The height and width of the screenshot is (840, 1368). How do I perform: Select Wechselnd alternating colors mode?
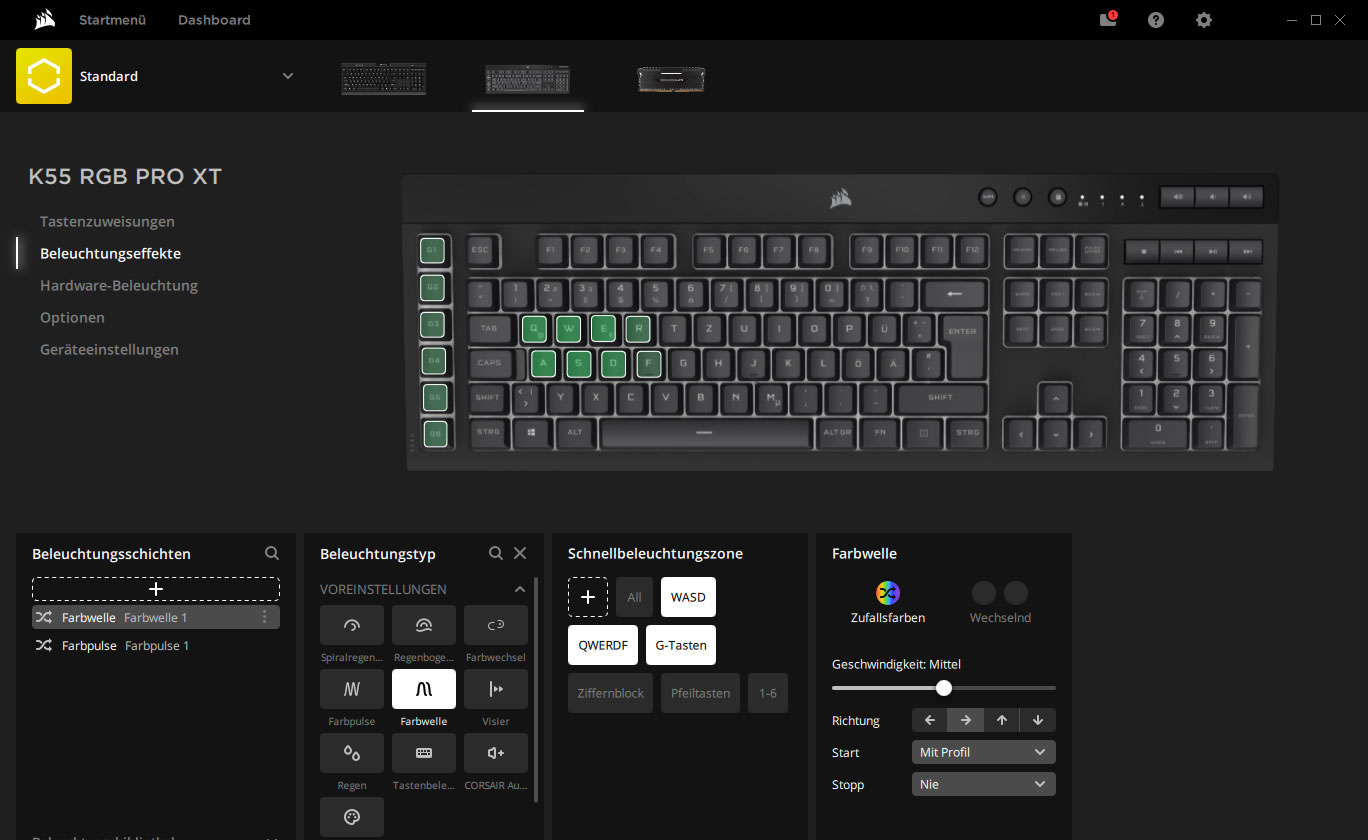click(x=1000, y=603)
